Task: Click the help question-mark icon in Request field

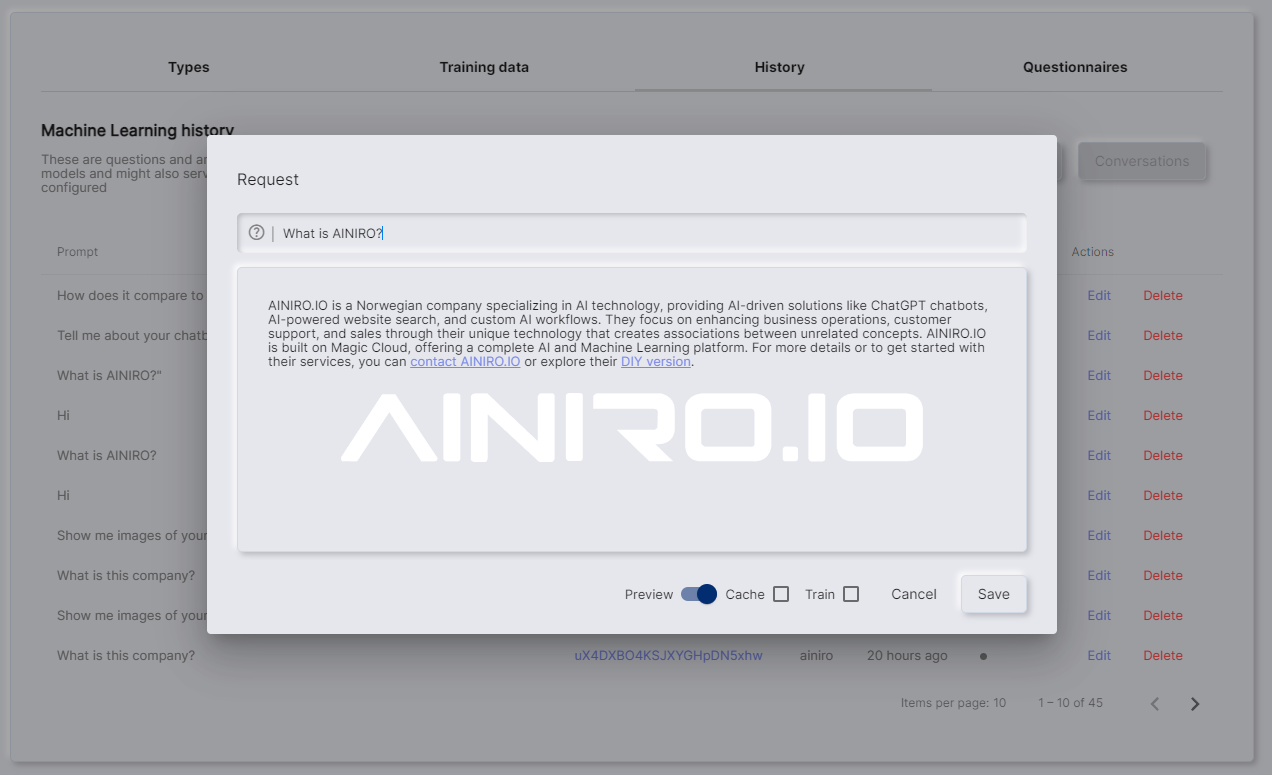Action: pos(256,233)
